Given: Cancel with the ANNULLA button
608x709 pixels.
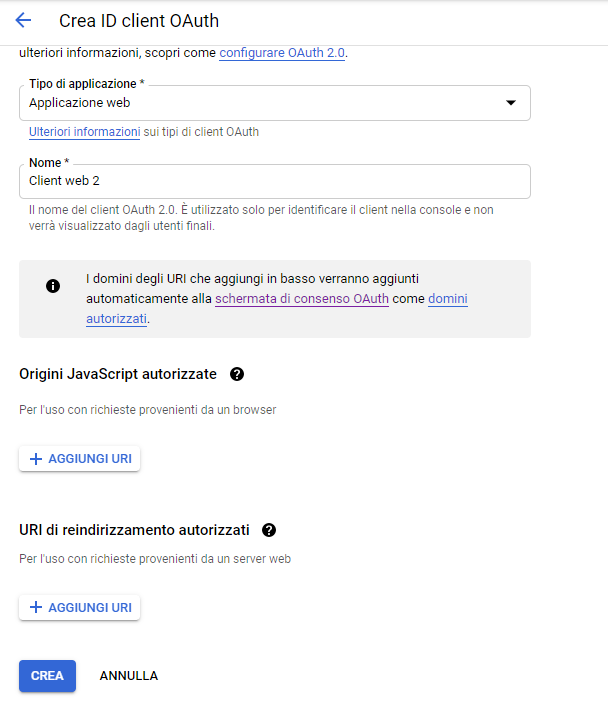Looking at the screenshot, I should tap(129, 676).
